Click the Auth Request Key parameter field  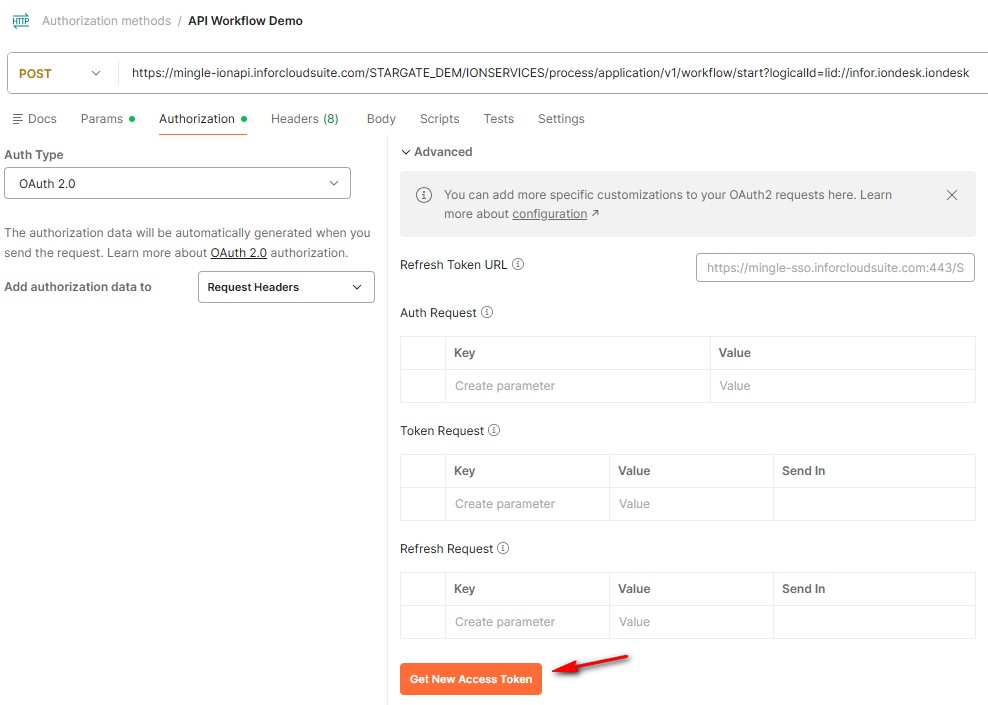577,386
